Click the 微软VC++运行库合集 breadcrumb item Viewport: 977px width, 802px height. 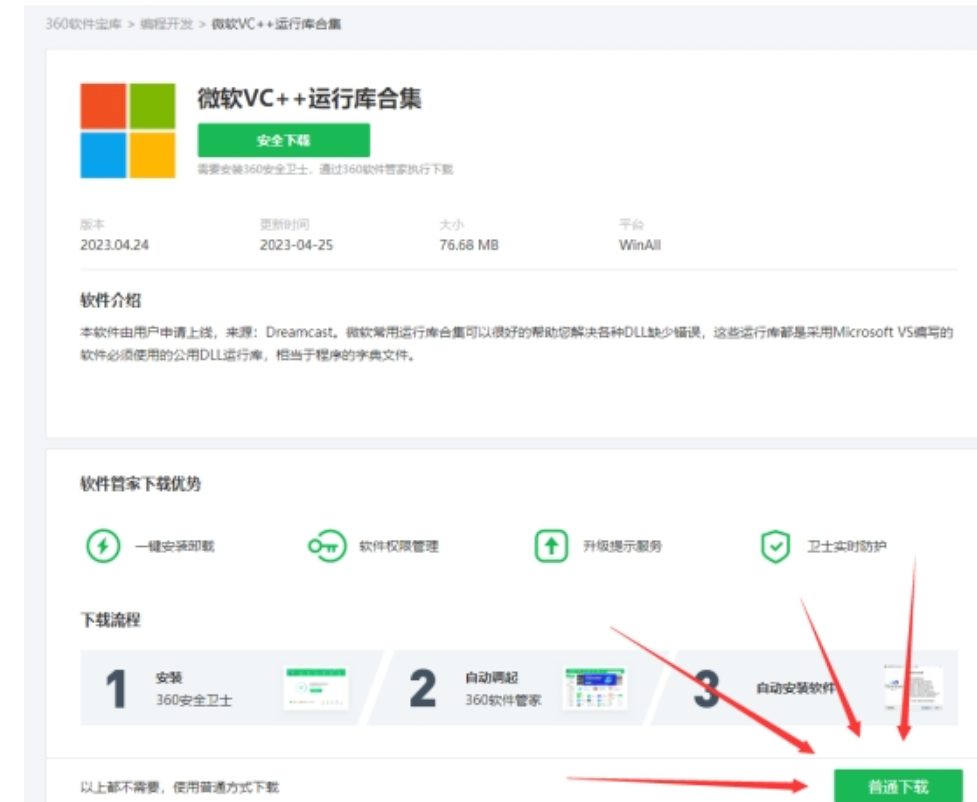[x=276, y=24]
